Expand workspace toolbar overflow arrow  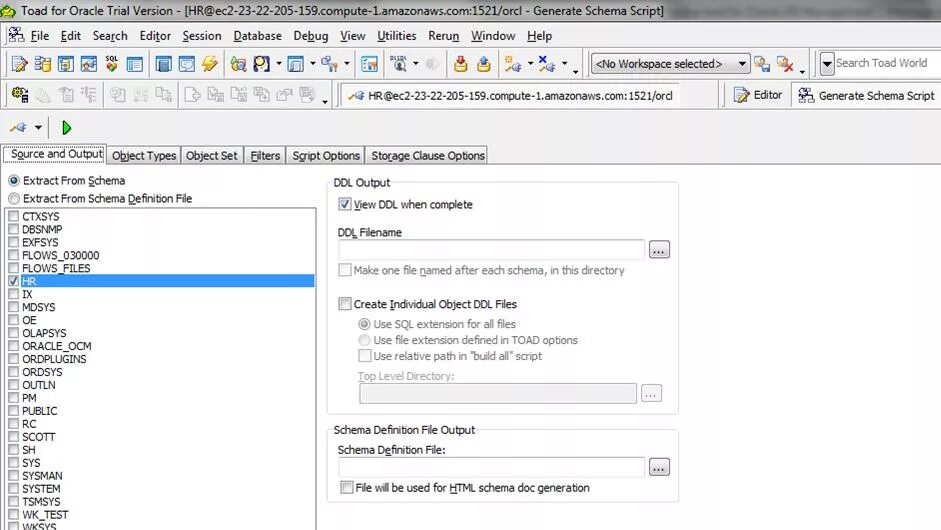point(802,71)
